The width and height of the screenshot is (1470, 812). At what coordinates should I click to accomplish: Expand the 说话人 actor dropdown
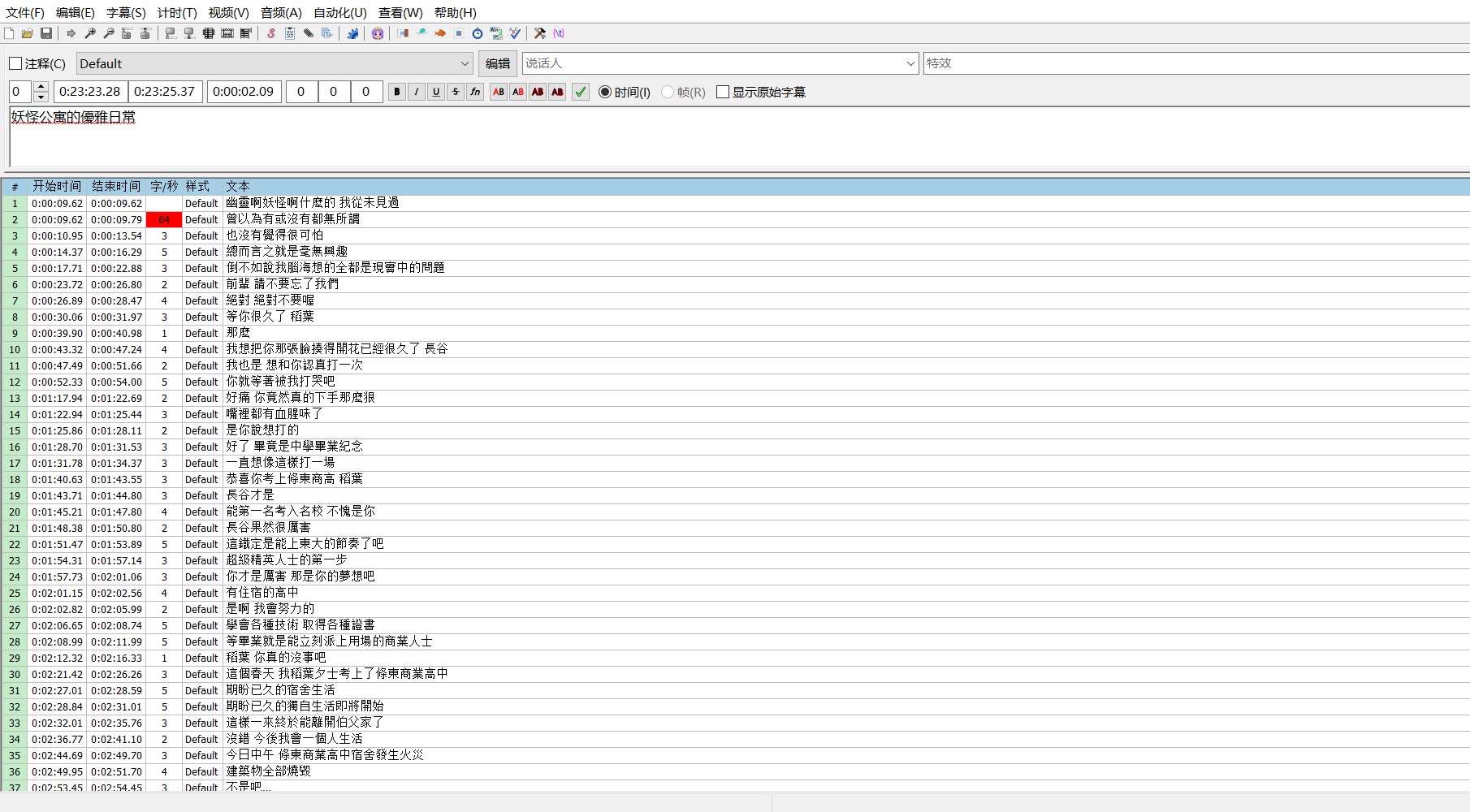tap(910, 63)
